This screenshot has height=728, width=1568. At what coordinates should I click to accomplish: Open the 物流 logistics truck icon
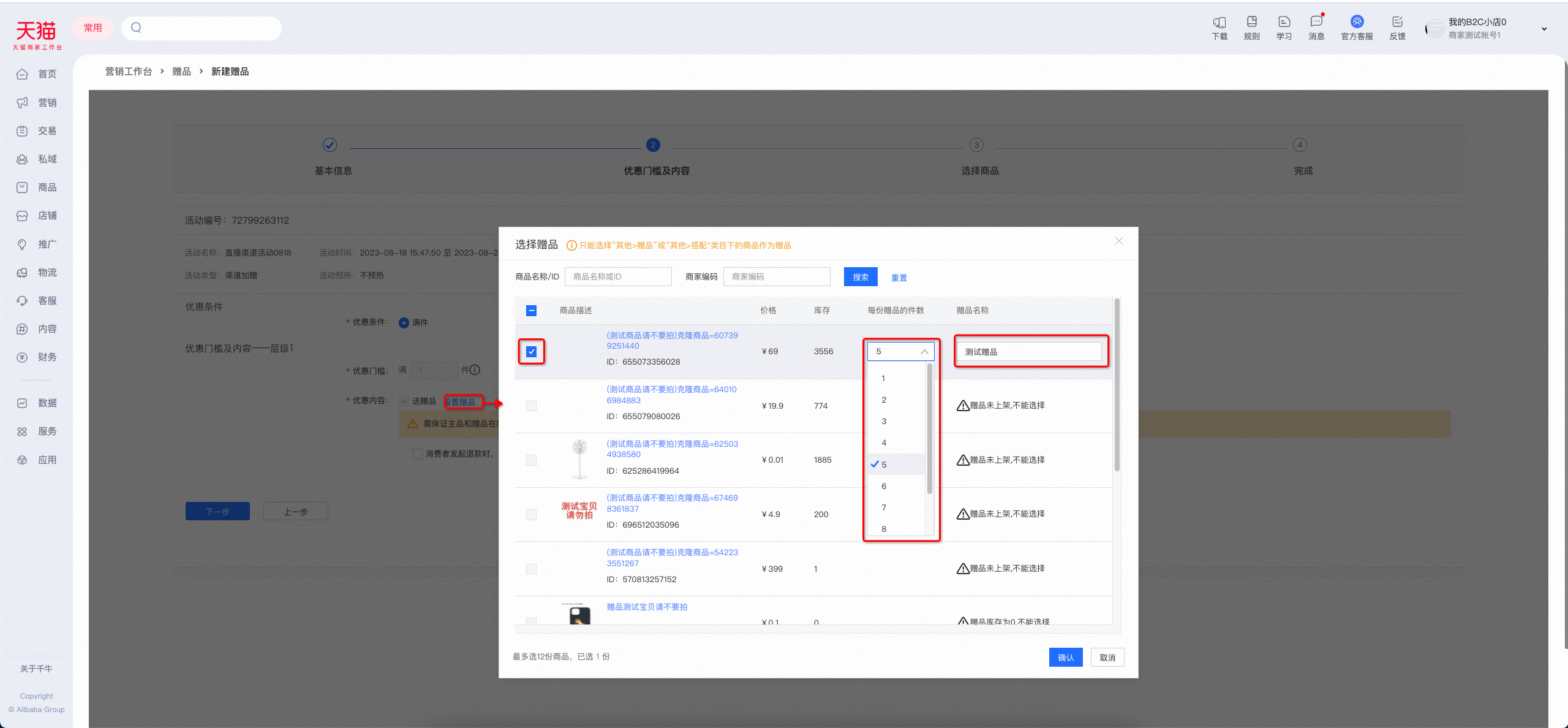click(x=22, y=272)
